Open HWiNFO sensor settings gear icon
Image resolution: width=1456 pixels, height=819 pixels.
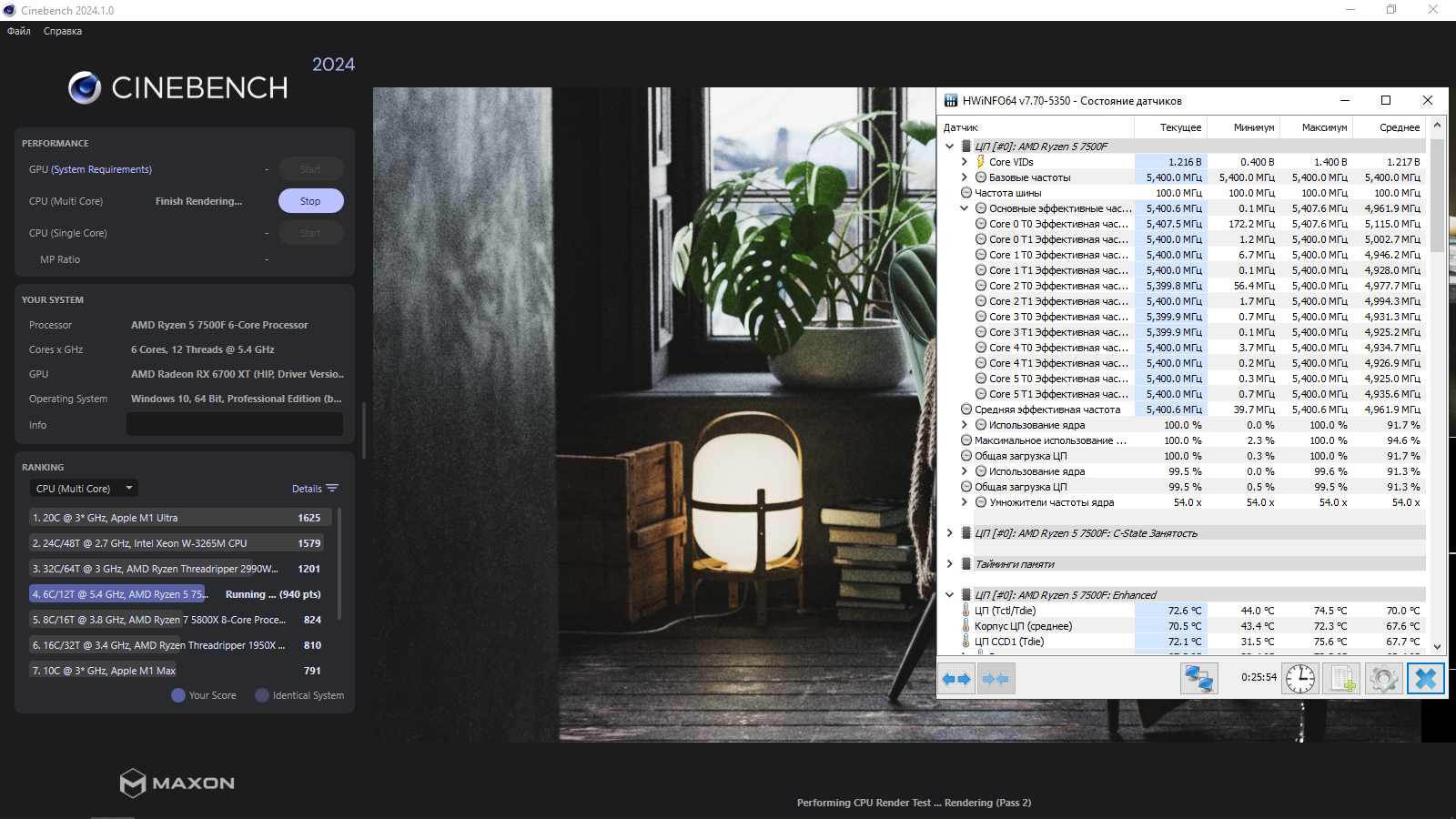(x=1383, y=679)
